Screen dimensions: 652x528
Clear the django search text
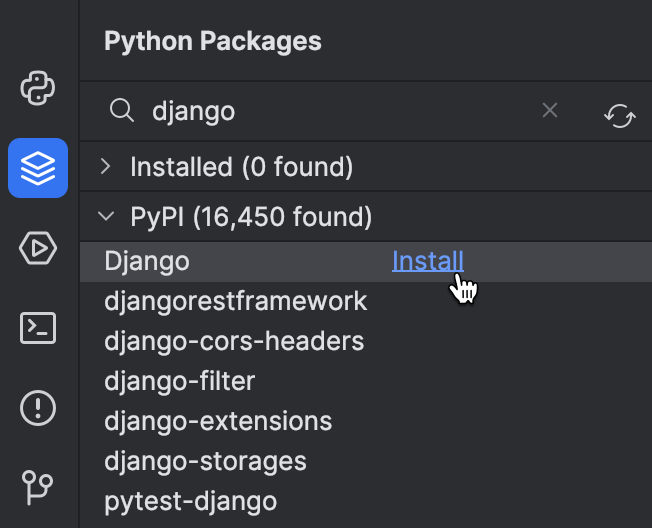[x=550, y=110]
